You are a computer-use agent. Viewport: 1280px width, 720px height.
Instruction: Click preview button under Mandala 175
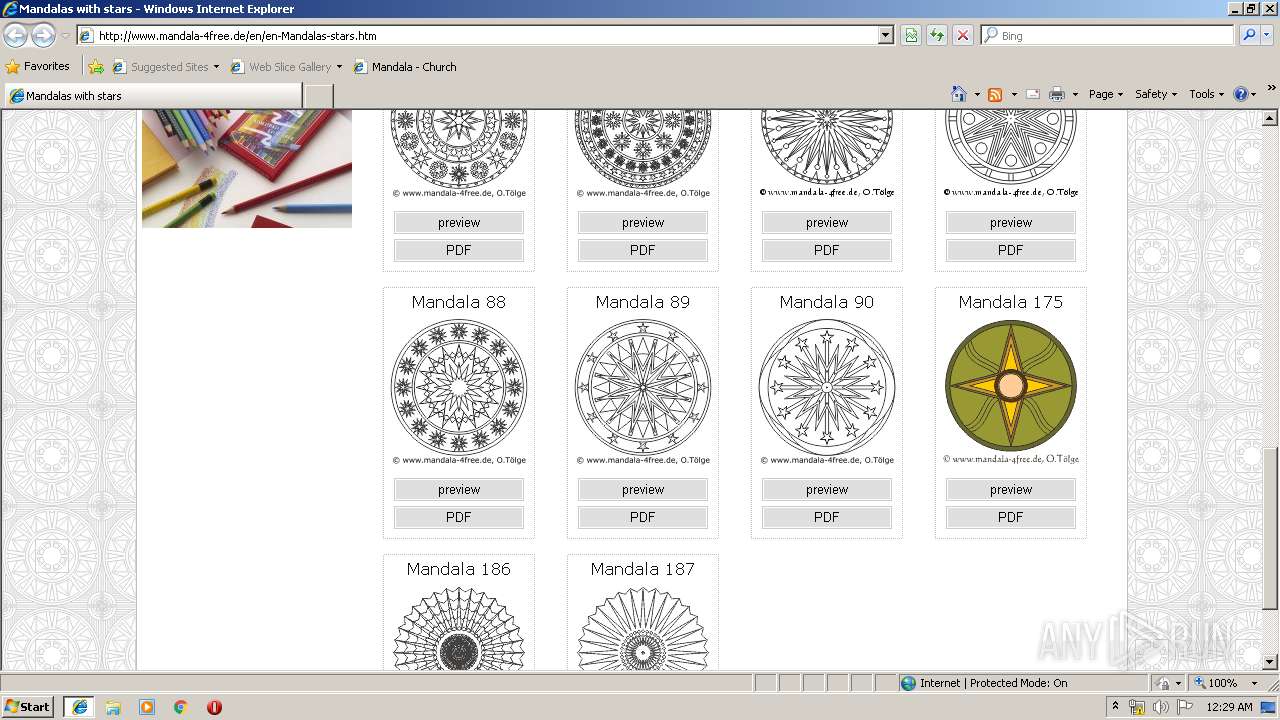1011,490
